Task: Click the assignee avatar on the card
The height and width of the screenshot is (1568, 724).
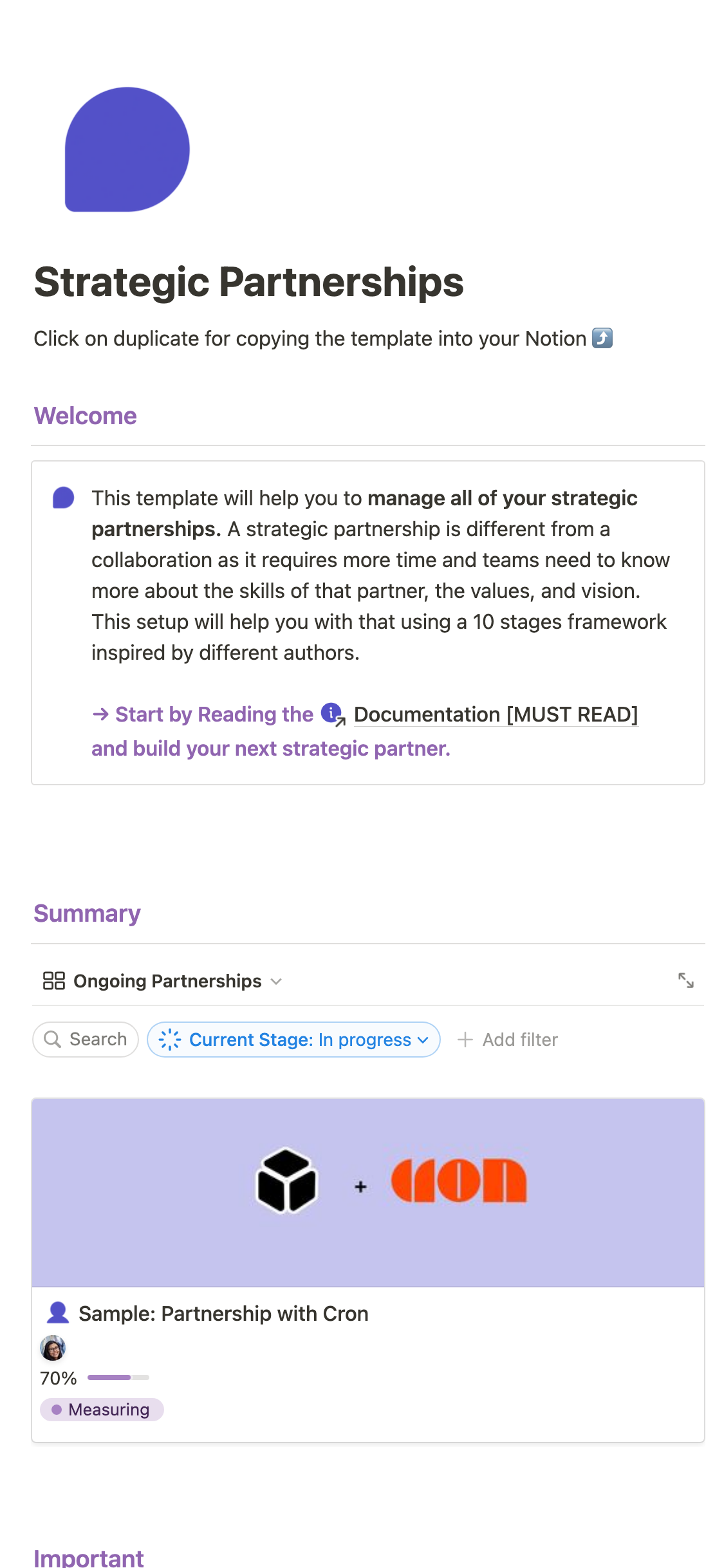Action: tap(53, 1347)
